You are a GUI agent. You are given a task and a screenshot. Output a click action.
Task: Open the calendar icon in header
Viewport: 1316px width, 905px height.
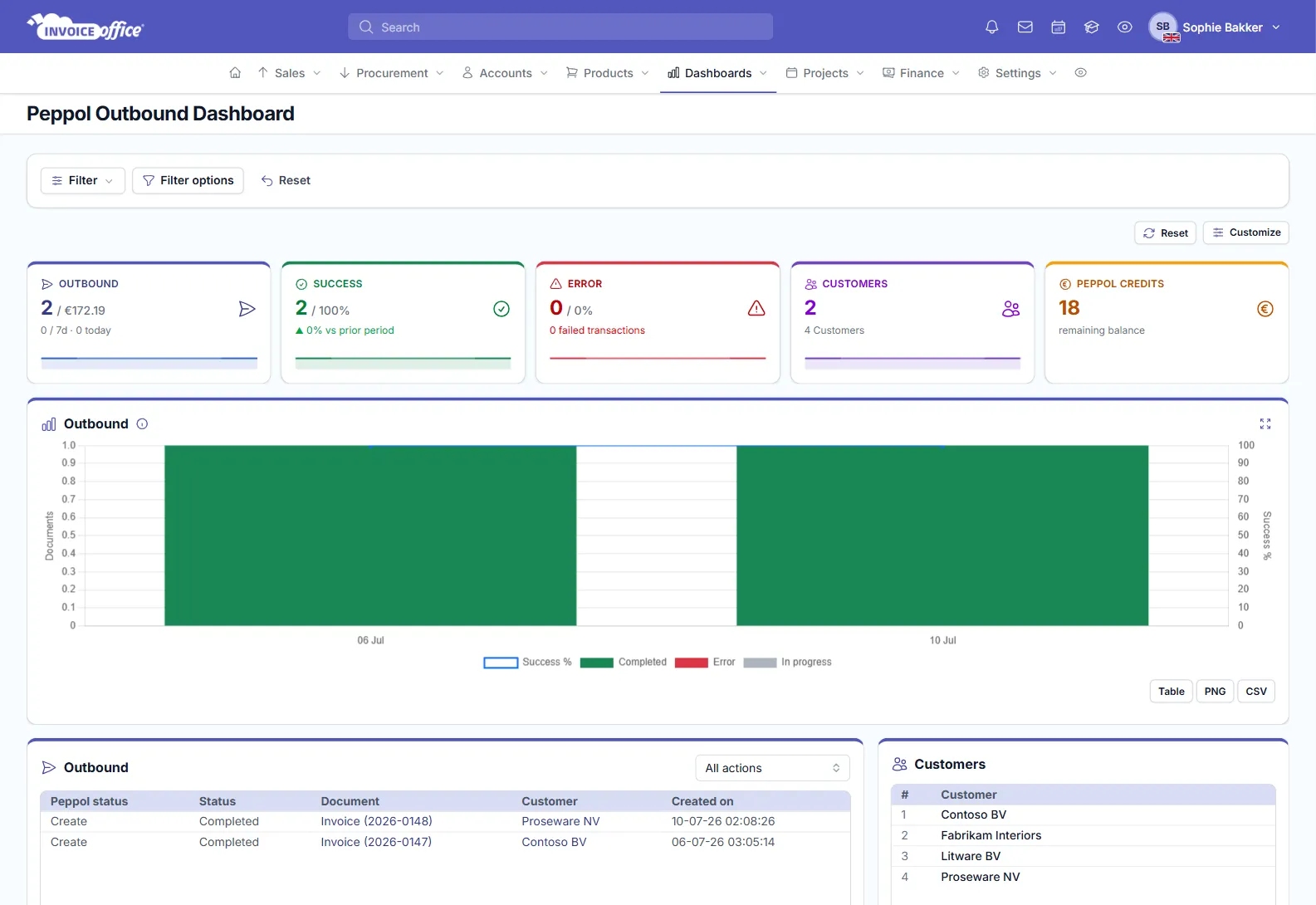pos(1058,27)
